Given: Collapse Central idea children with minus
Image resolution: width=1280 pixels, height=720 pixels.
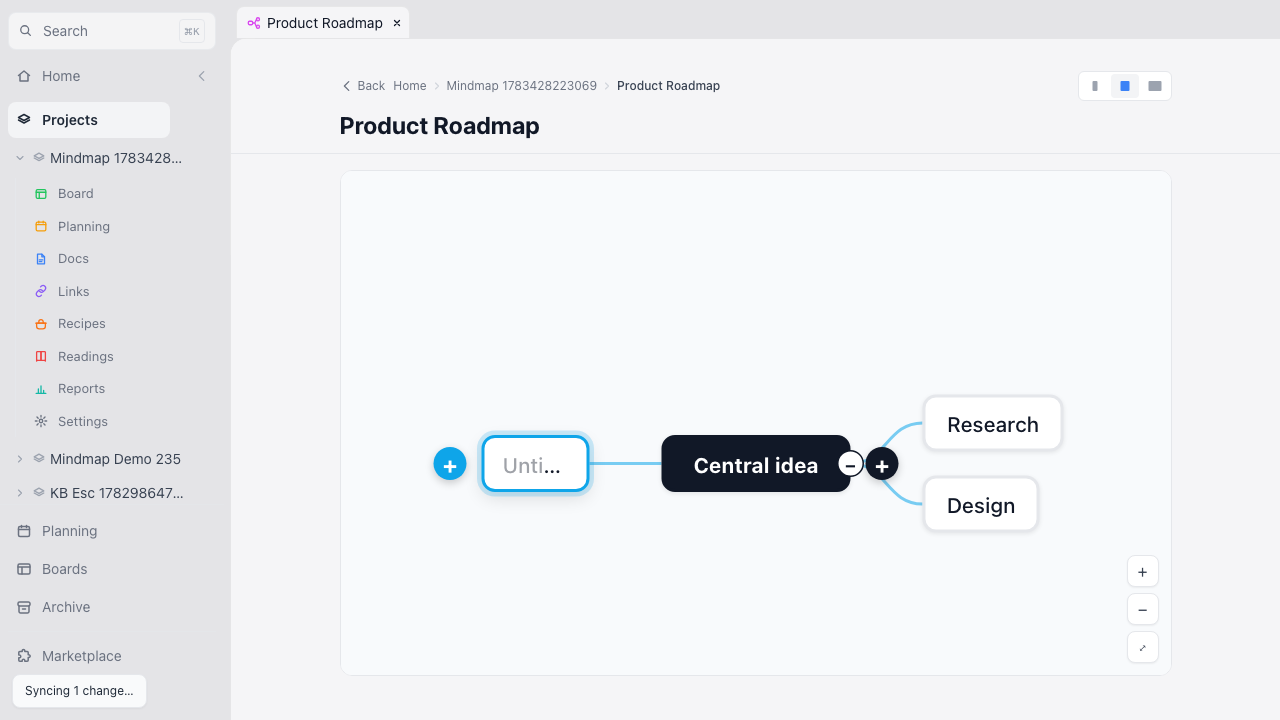Looking at the screenshot, I should (x=850, y=465).
